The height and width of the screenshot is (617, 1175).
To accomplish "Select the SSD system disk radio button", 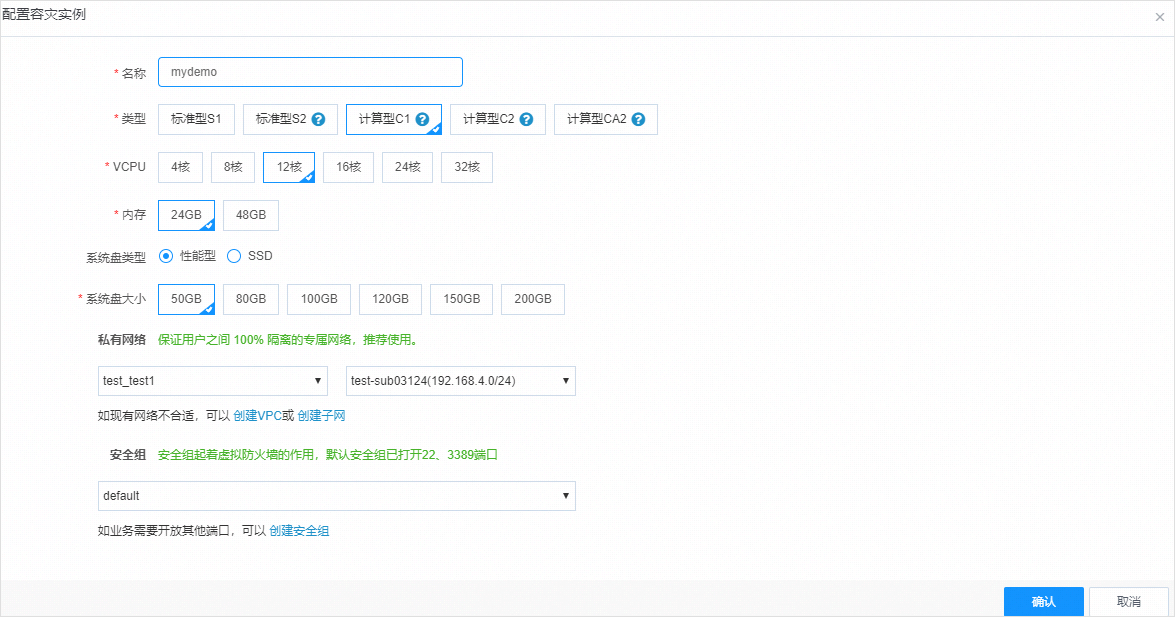I will tap(234, 256).
